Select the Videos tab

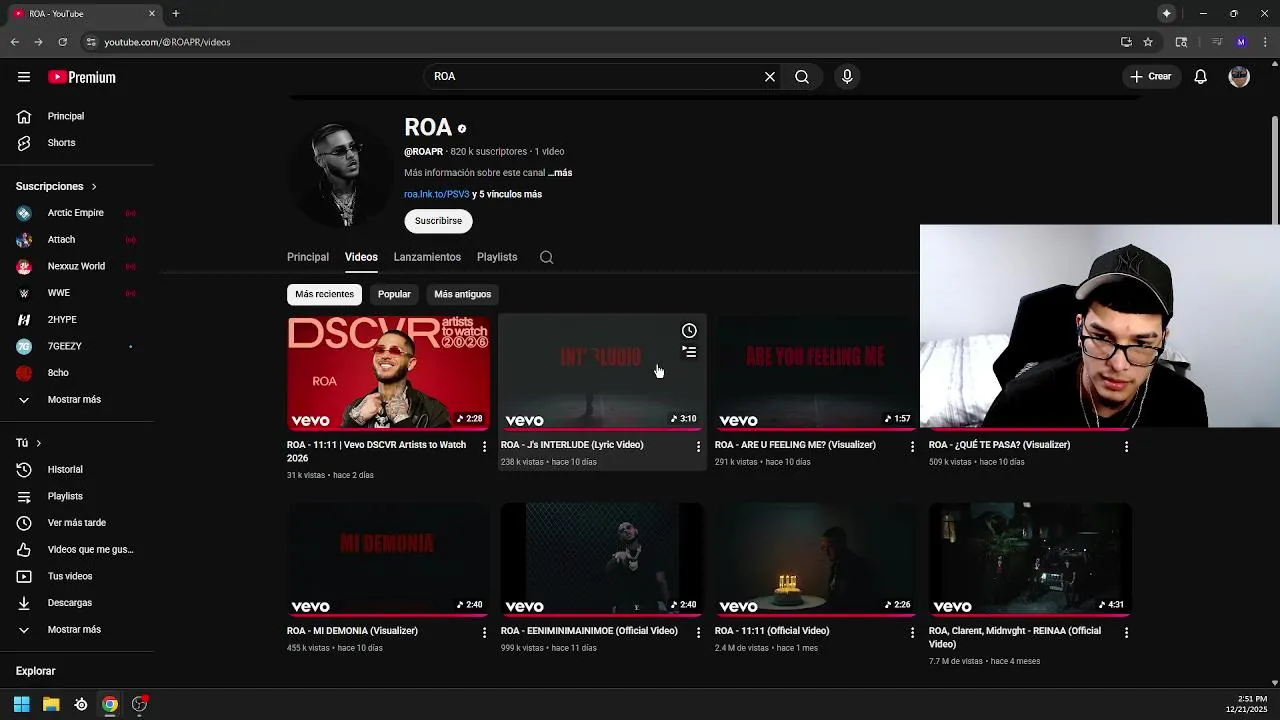(x=361, y=257)
